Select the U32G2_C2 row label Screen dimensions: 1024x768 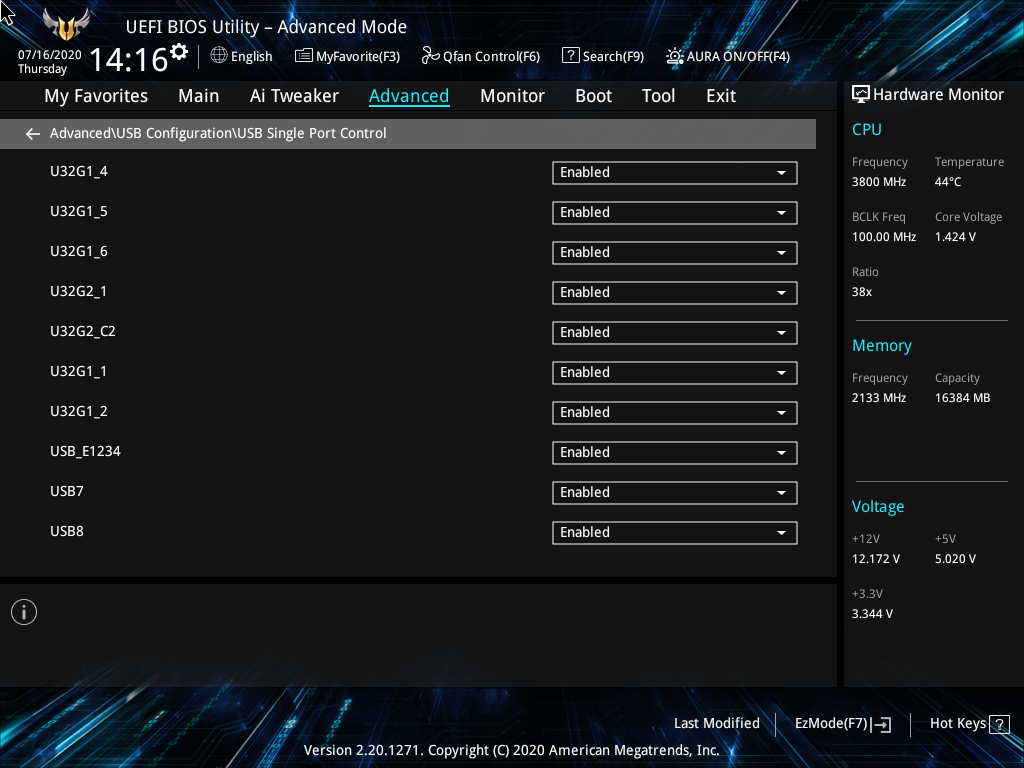pyautogui.click(x=83, y=332)
